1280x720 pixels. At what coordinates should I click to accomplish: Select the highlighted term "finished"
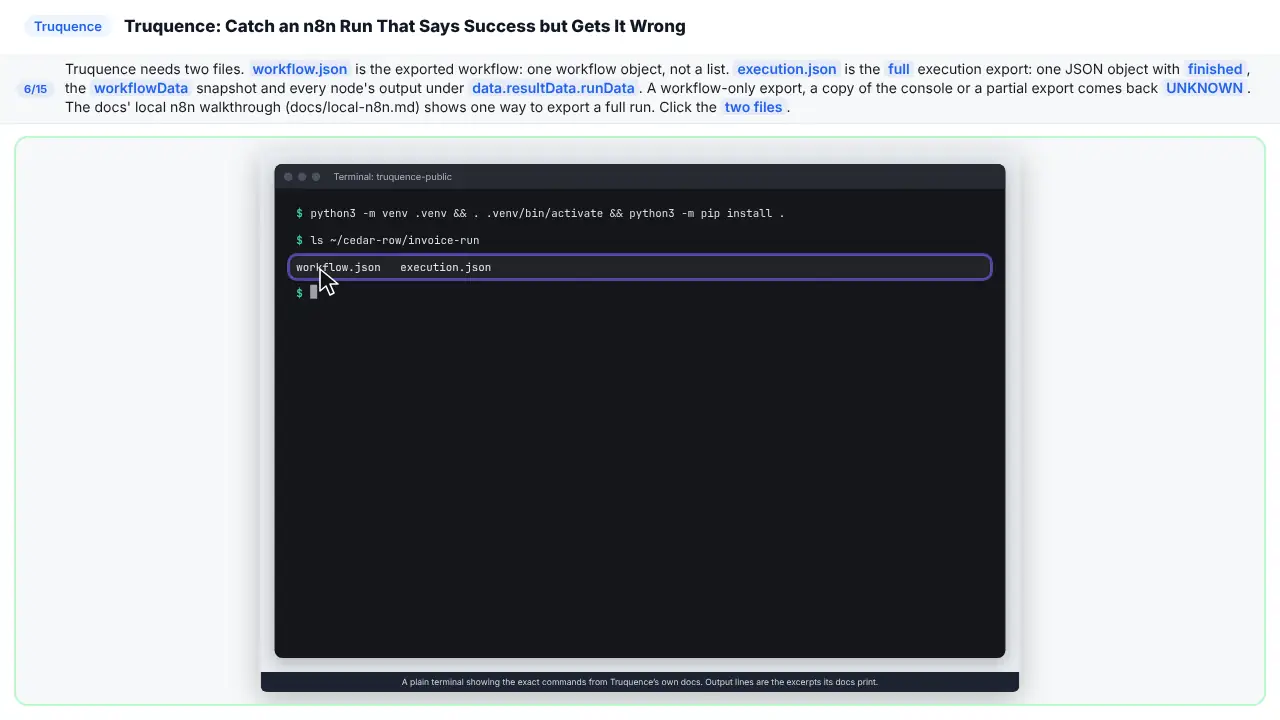click(x=1215, y=69)
